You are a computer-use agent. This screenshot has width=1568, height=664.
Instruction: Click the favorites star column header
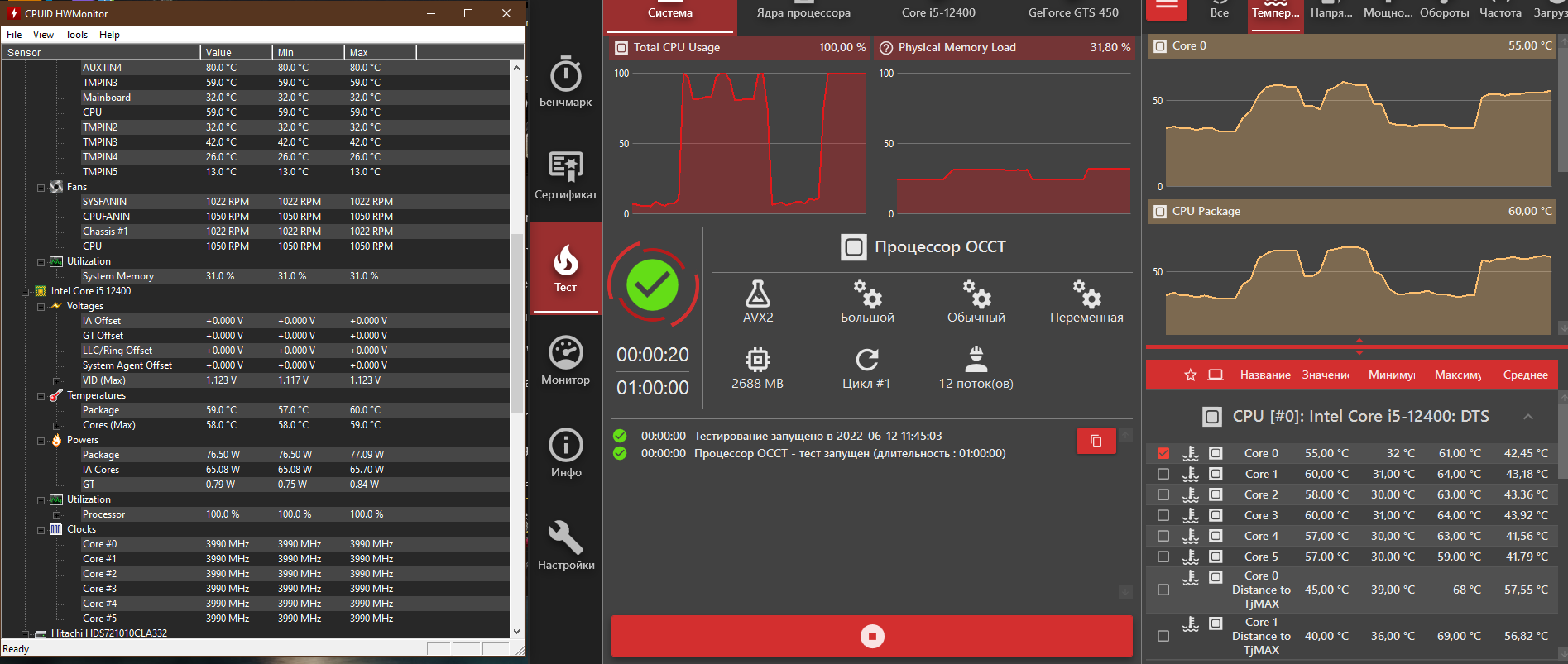coord(1191,375)
